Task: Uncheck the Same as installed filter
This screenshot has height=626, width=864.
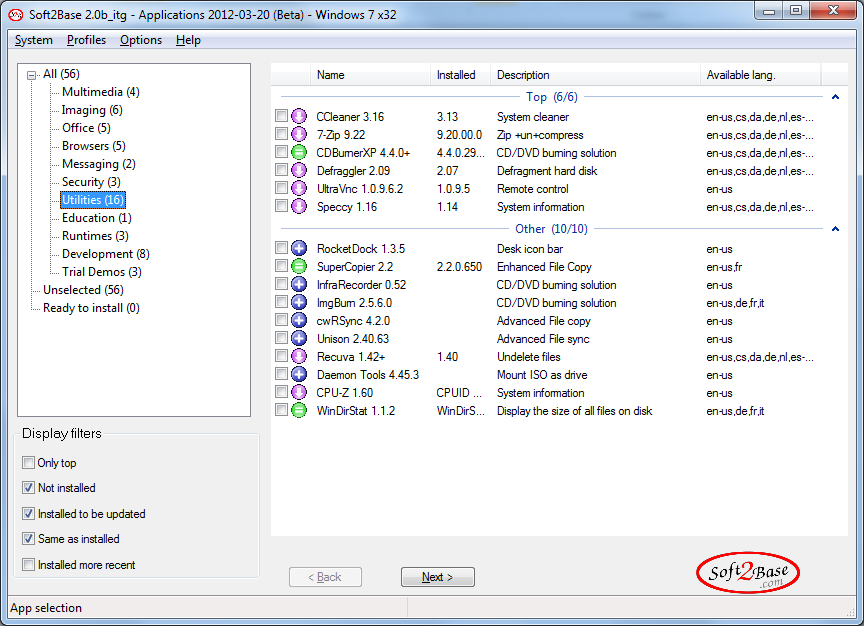Action: 28,538
